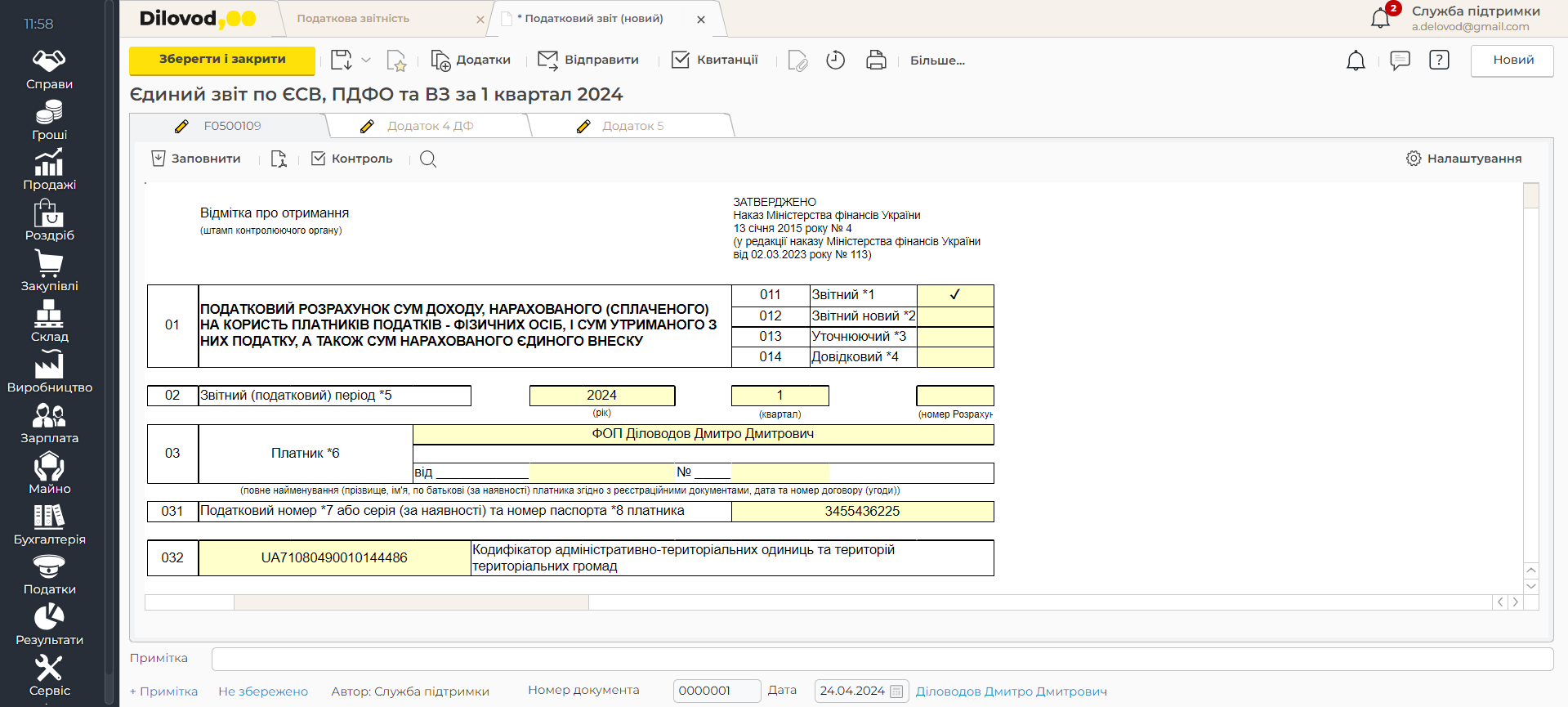Toggle the Звітний report type checkbox
This screenshot has height=707, width=1568.
955,295
